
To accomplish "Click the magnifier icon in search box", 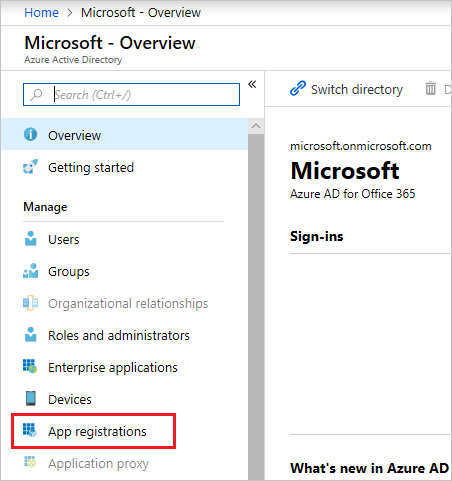I will 36,95.
